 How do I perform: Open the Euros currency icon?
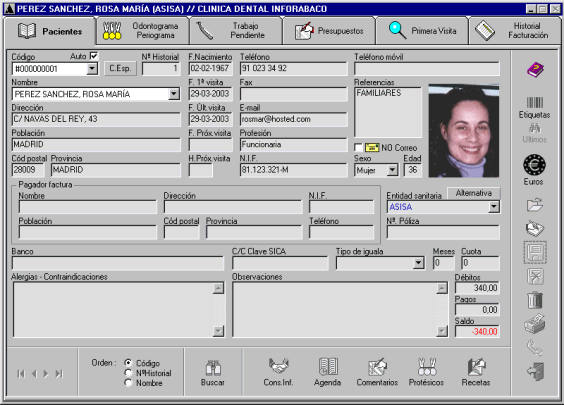[x=534, y=165]
